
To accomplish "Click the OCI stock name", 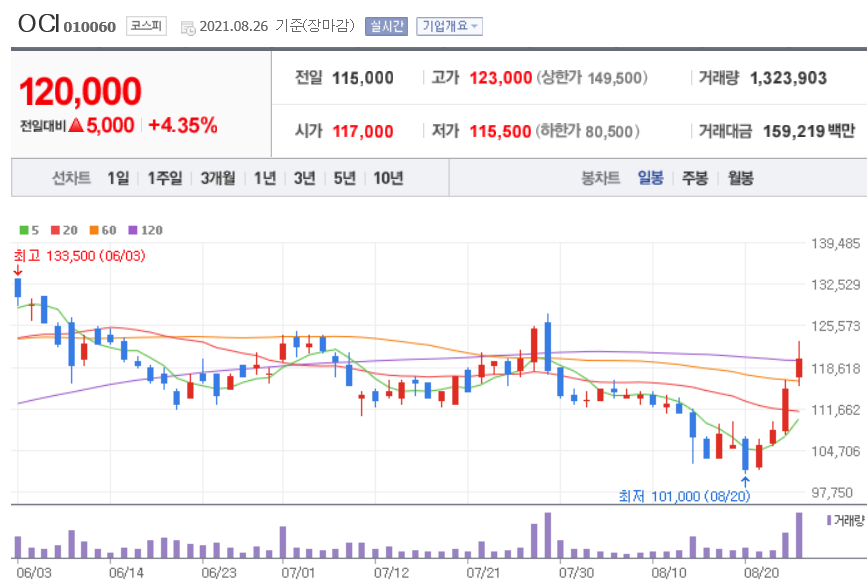I will (x=39, y=24).
